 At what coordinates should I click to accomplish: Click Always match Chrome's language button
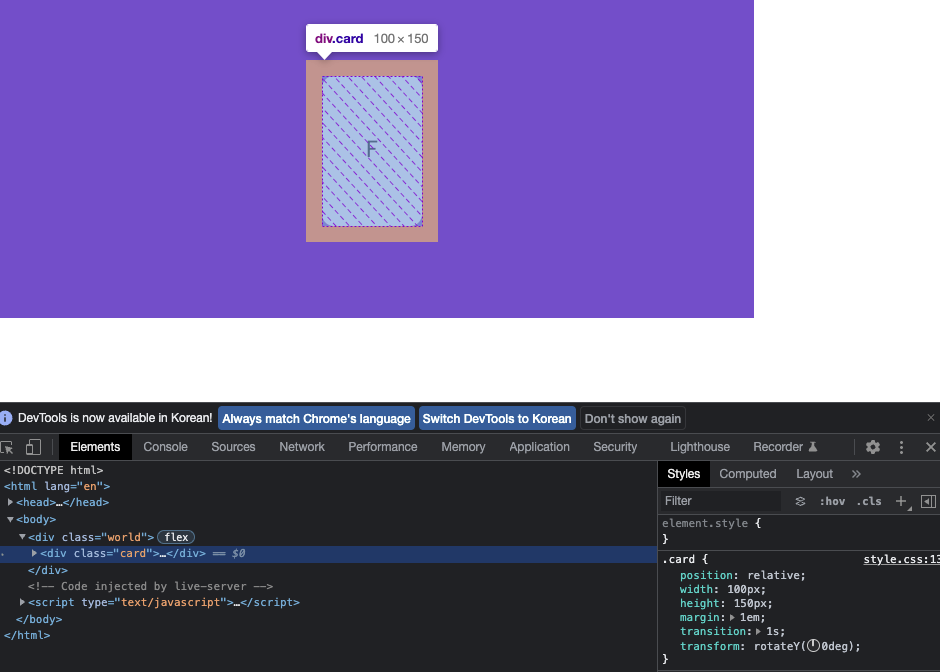tap(316, 418)
